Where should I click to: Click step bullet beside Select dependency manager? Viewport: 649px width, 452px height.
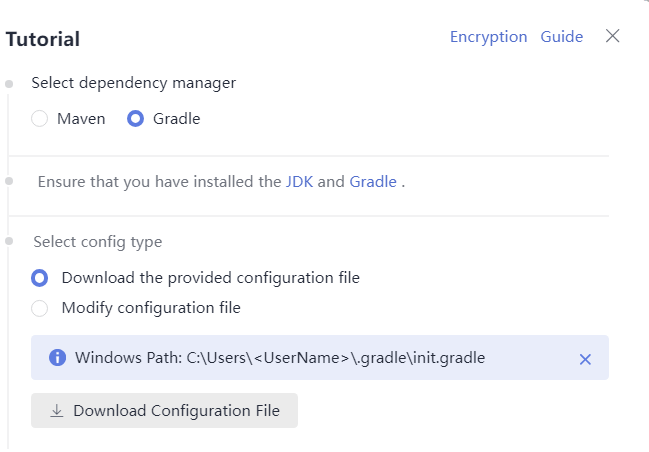[x=9, y=84]
